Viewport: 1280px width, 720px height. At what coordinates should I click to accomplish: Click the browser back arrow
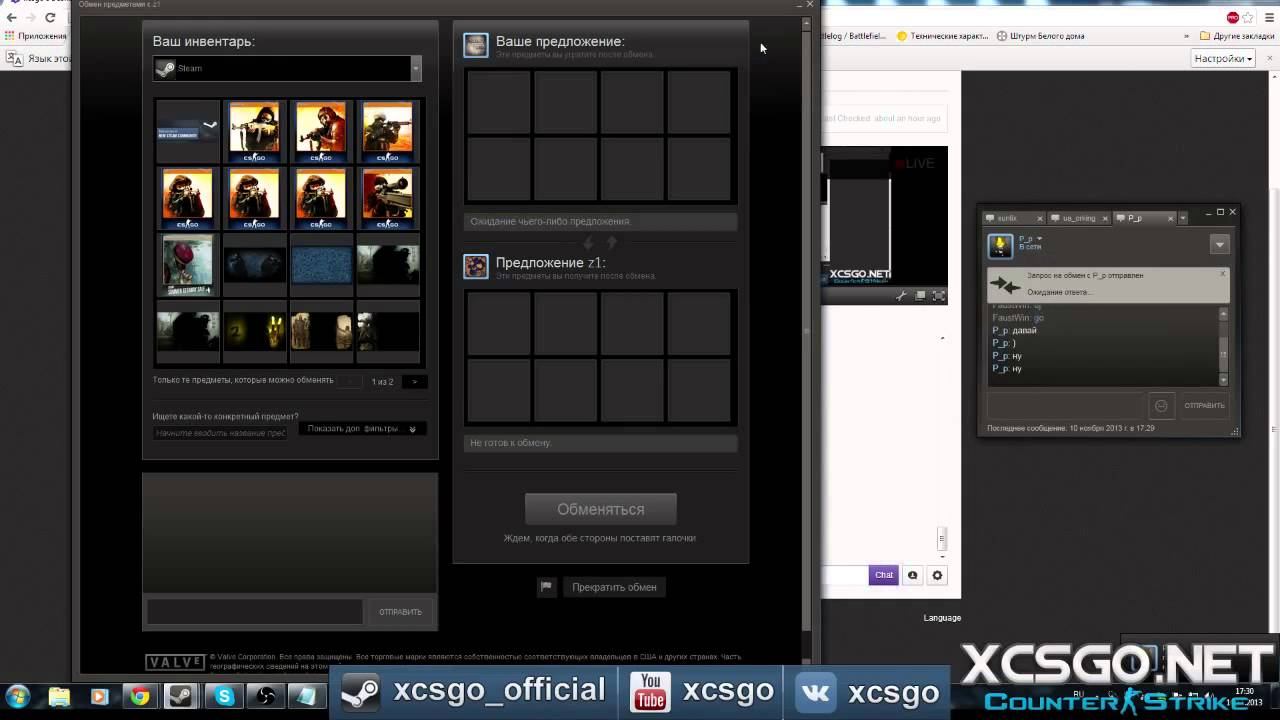tap(11, 17)
